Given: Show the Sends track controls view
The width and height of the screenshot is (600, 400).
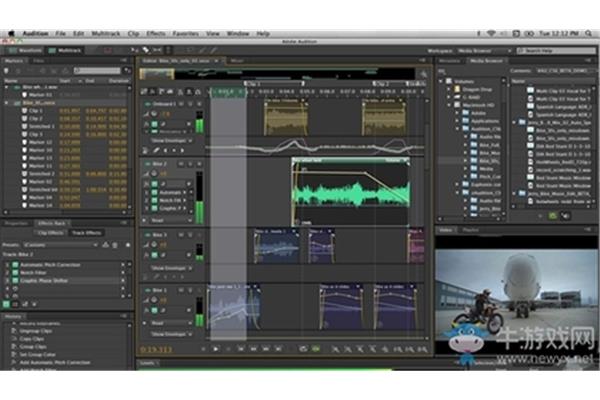Looking at the screenshot, I should pyautogui.click(x=161, y=91).
